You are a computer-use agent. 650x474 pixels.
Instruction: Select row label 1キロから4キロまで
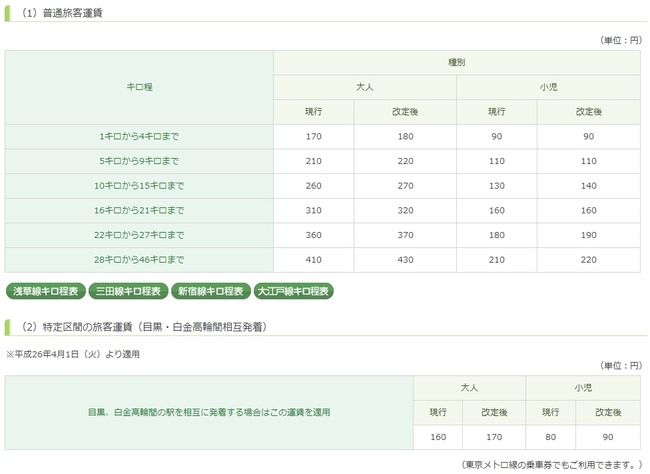[x=139, y=136]
